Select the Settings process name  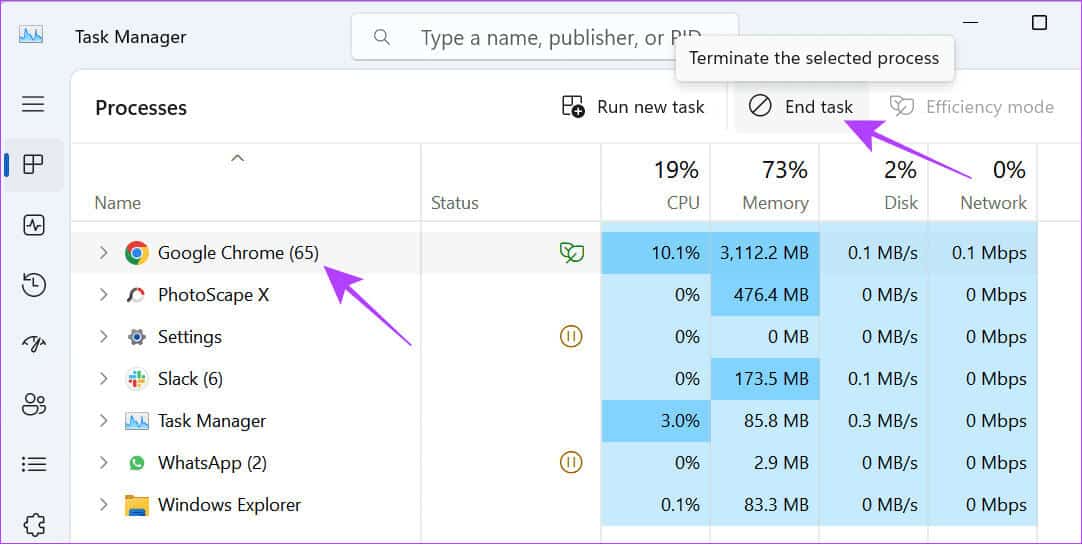click(x=190, y=337)
